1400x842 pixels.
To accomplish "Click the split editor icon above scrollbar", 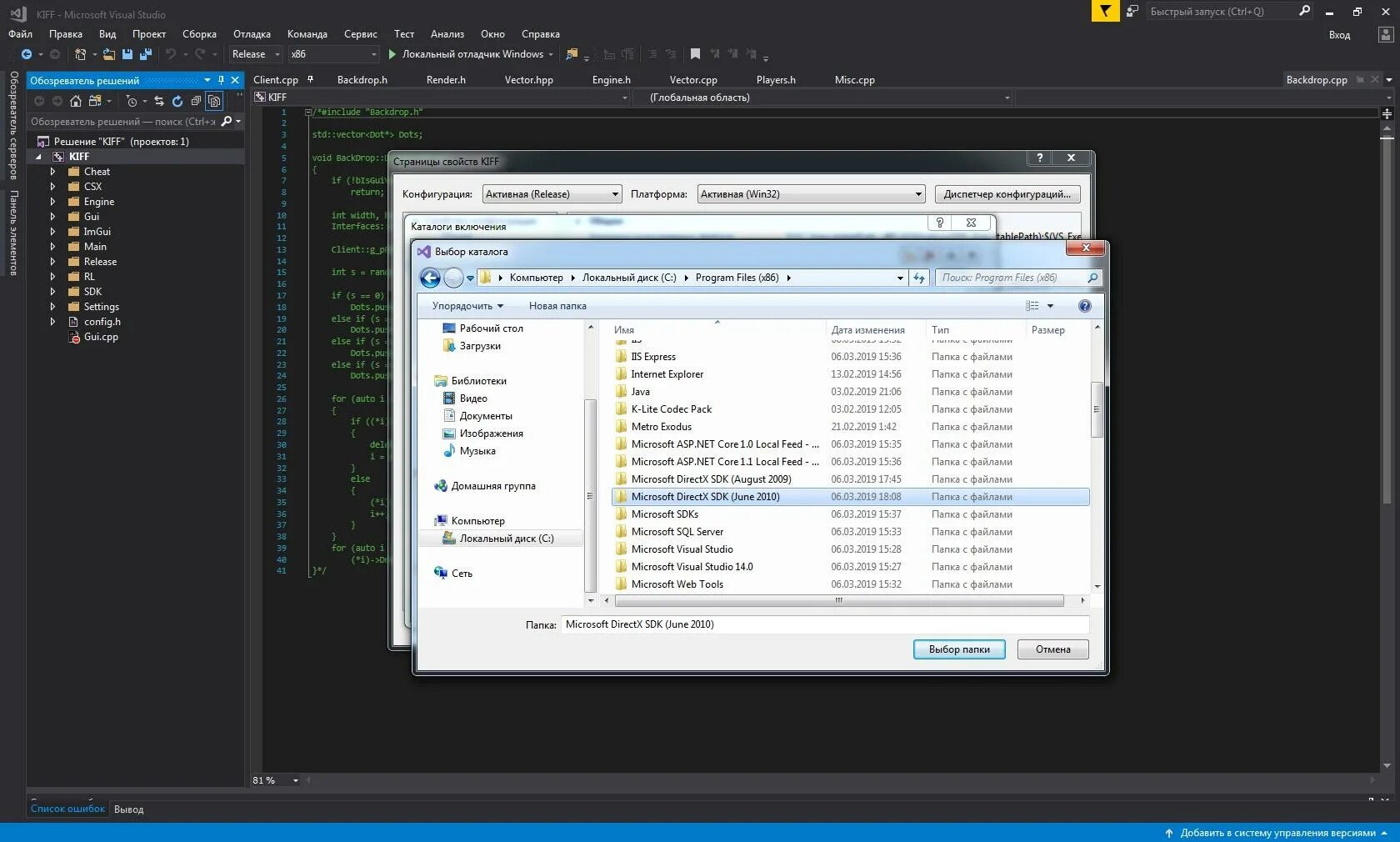I will point(1387,113).
